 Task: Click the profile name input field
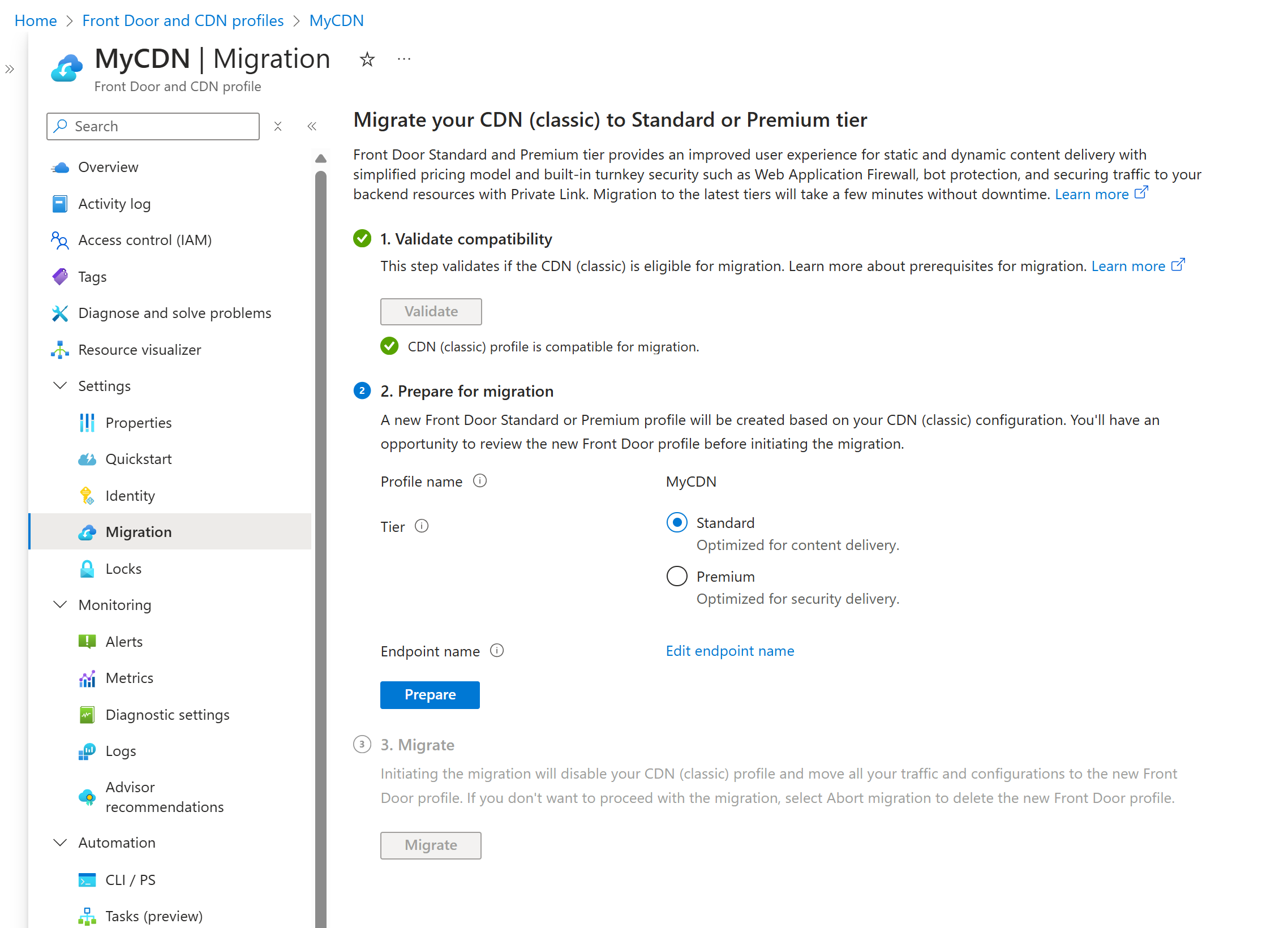click(693, 481)
